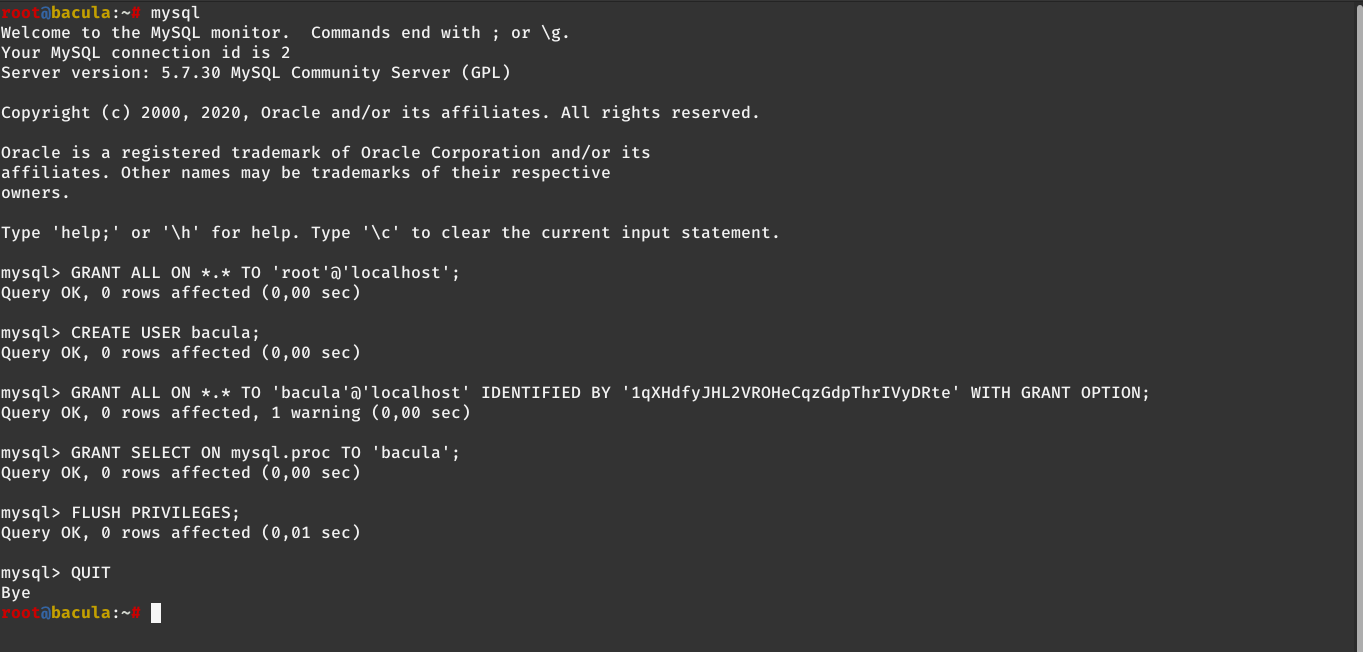This screenshot has height=652, width=1363.
Task: Click the GRANT SELECT ON mysql.proc line
Action: coord(231,453)
